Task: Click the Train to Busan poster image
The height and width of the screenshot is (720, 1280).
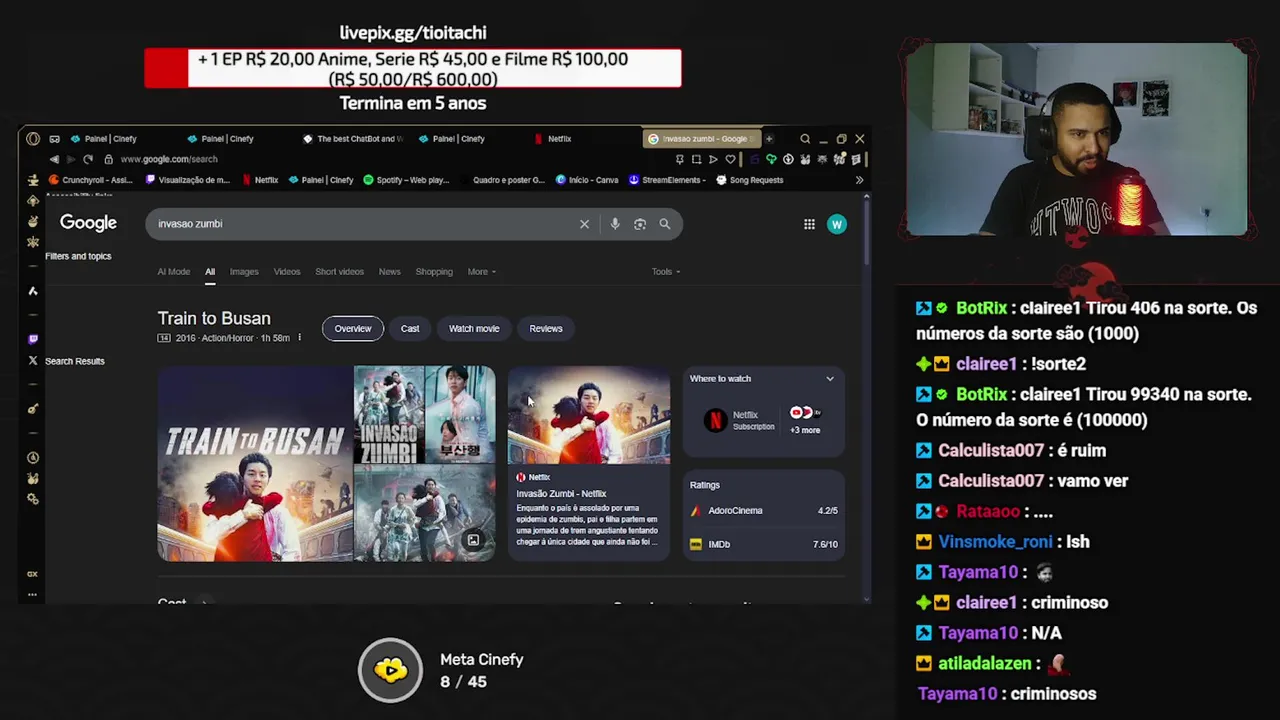Action: [255, 464]
